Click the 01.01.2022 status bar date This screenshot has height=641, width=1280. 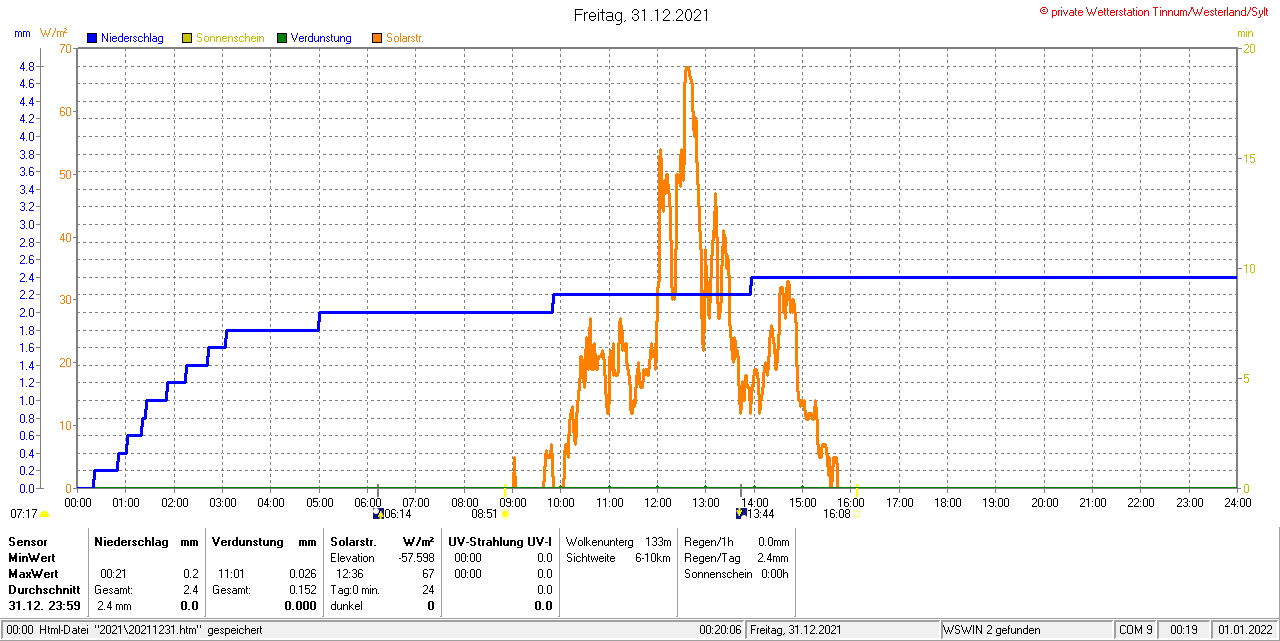pos(1244,630)
